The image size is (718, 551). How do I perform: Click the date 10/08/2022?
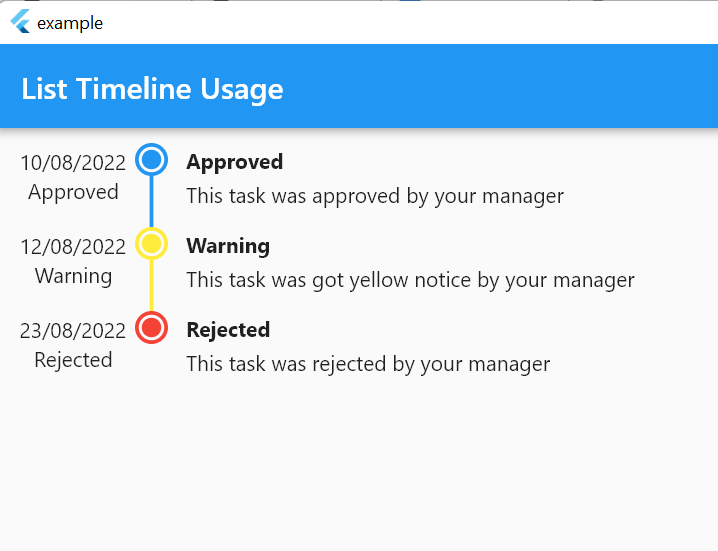coord(73,163)
